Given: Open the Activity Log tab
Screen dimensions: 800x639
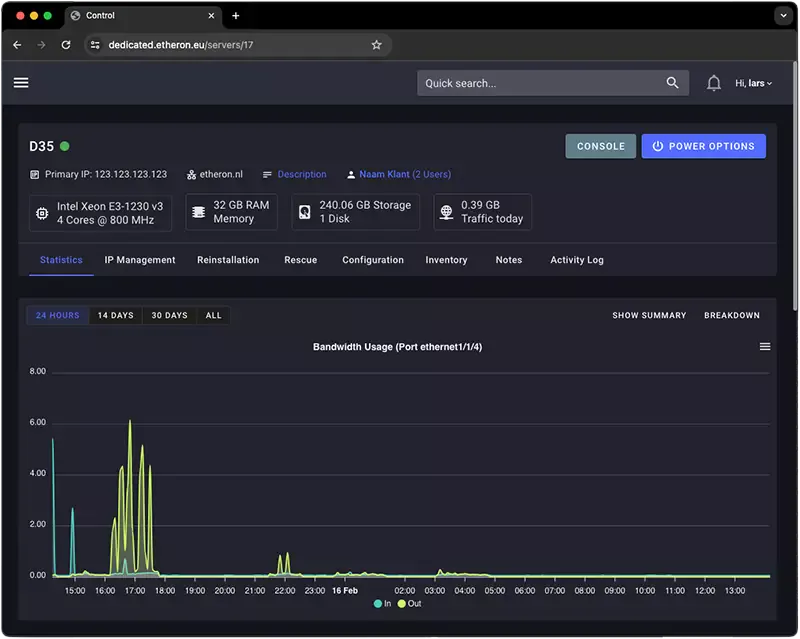Looking at the screenshot, I should [576, 259].
